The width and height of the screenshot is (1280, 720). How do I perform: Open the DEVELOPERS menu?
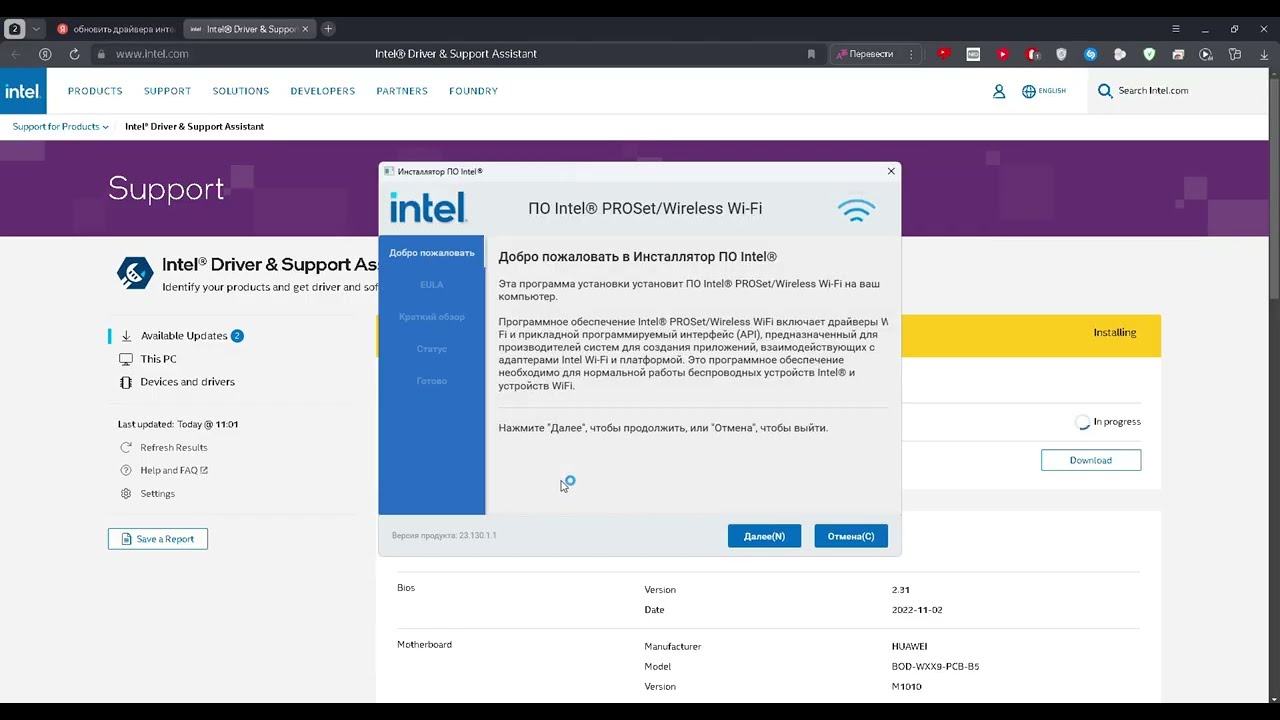(323, 91)
